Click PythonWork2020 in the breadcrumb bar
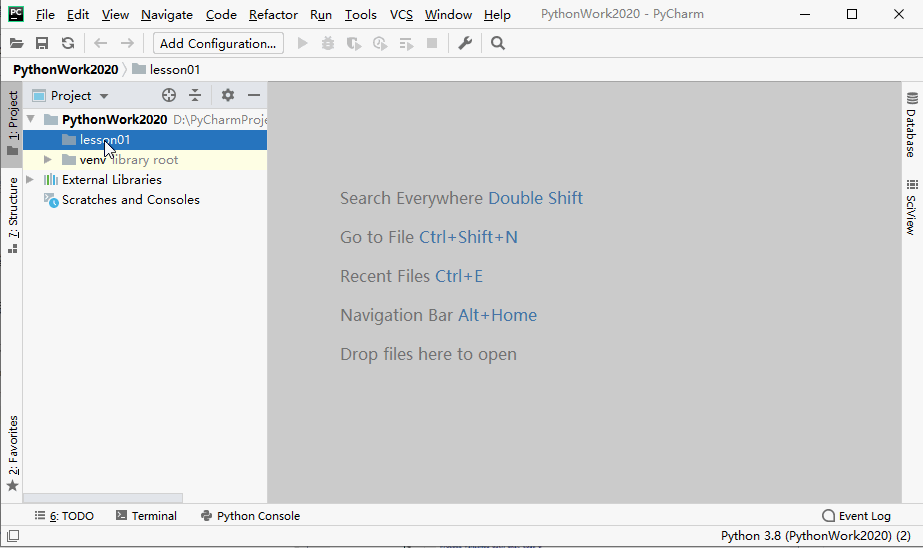 coord(65,69)
